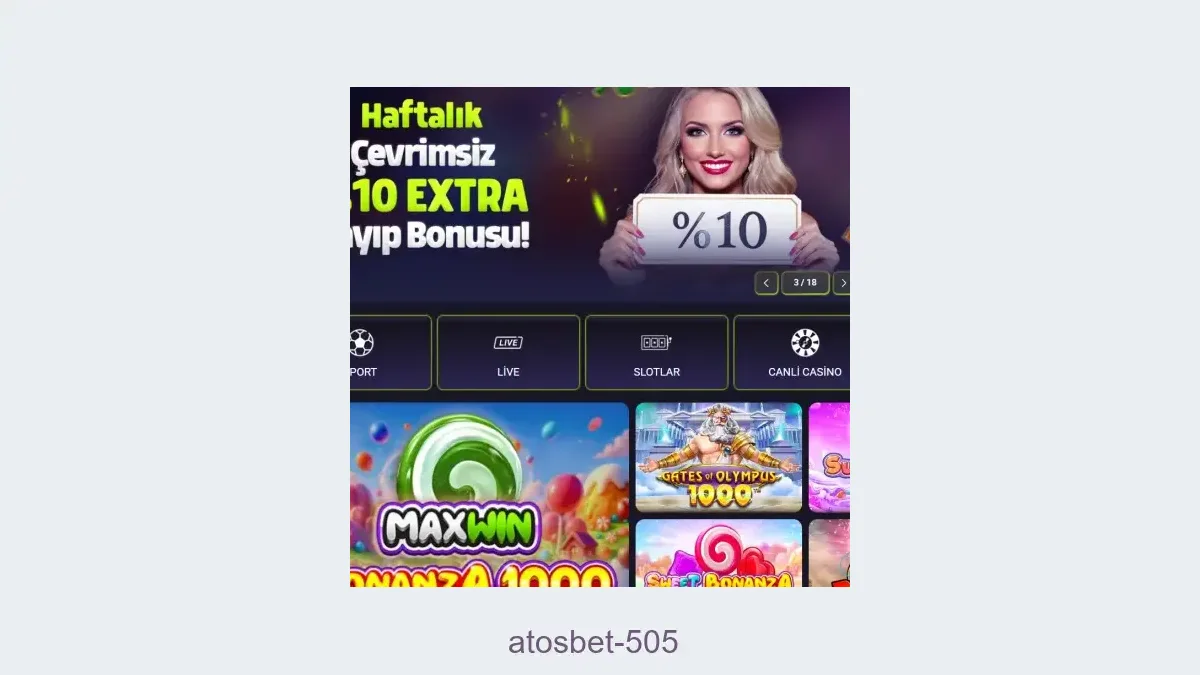Open the LİVE category tab
The width and height of the screenshot is (1200, 675).
pyautogui.click(x=508, y=352)
